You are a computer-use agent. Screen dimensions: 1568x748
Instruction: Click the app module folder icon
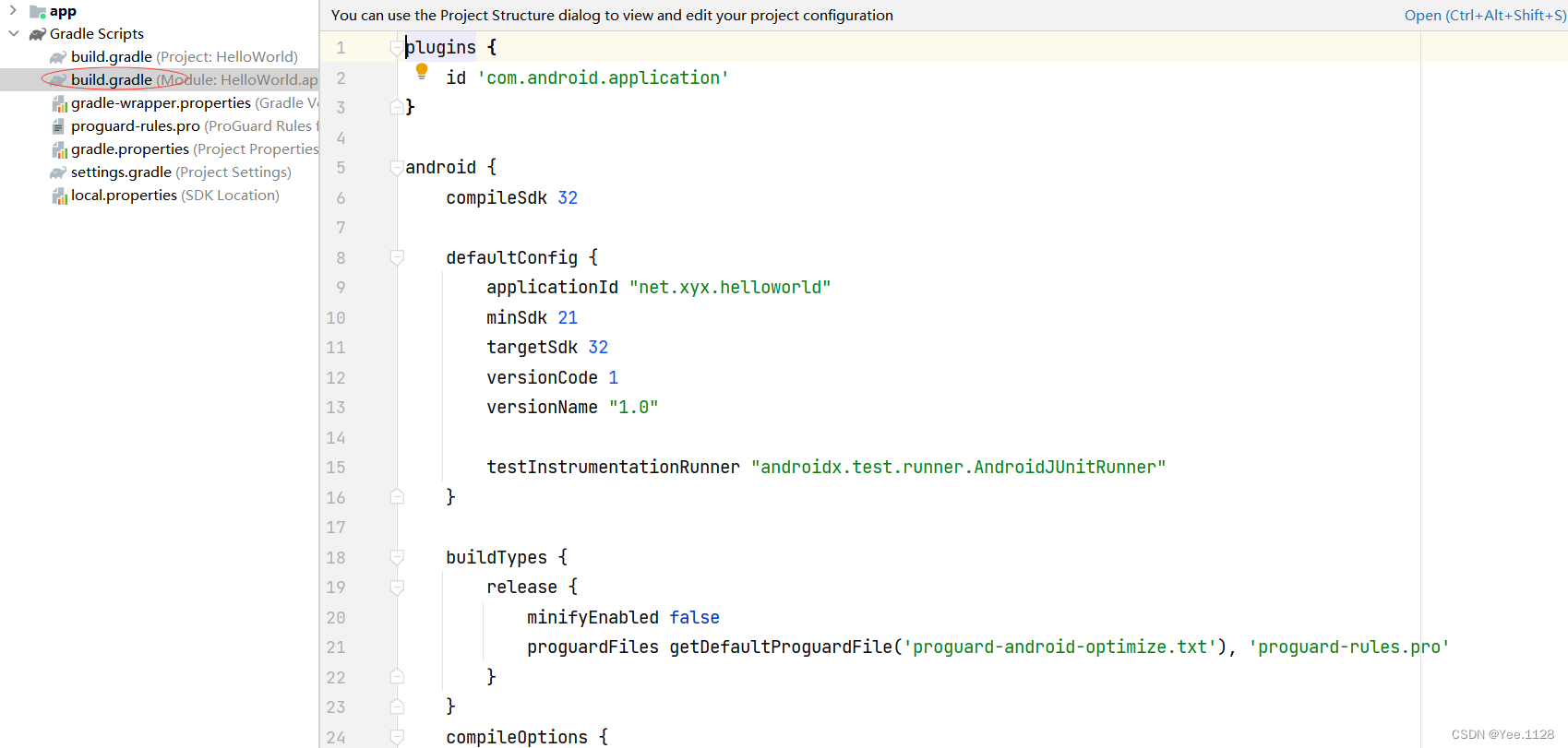tap(38, 11)
